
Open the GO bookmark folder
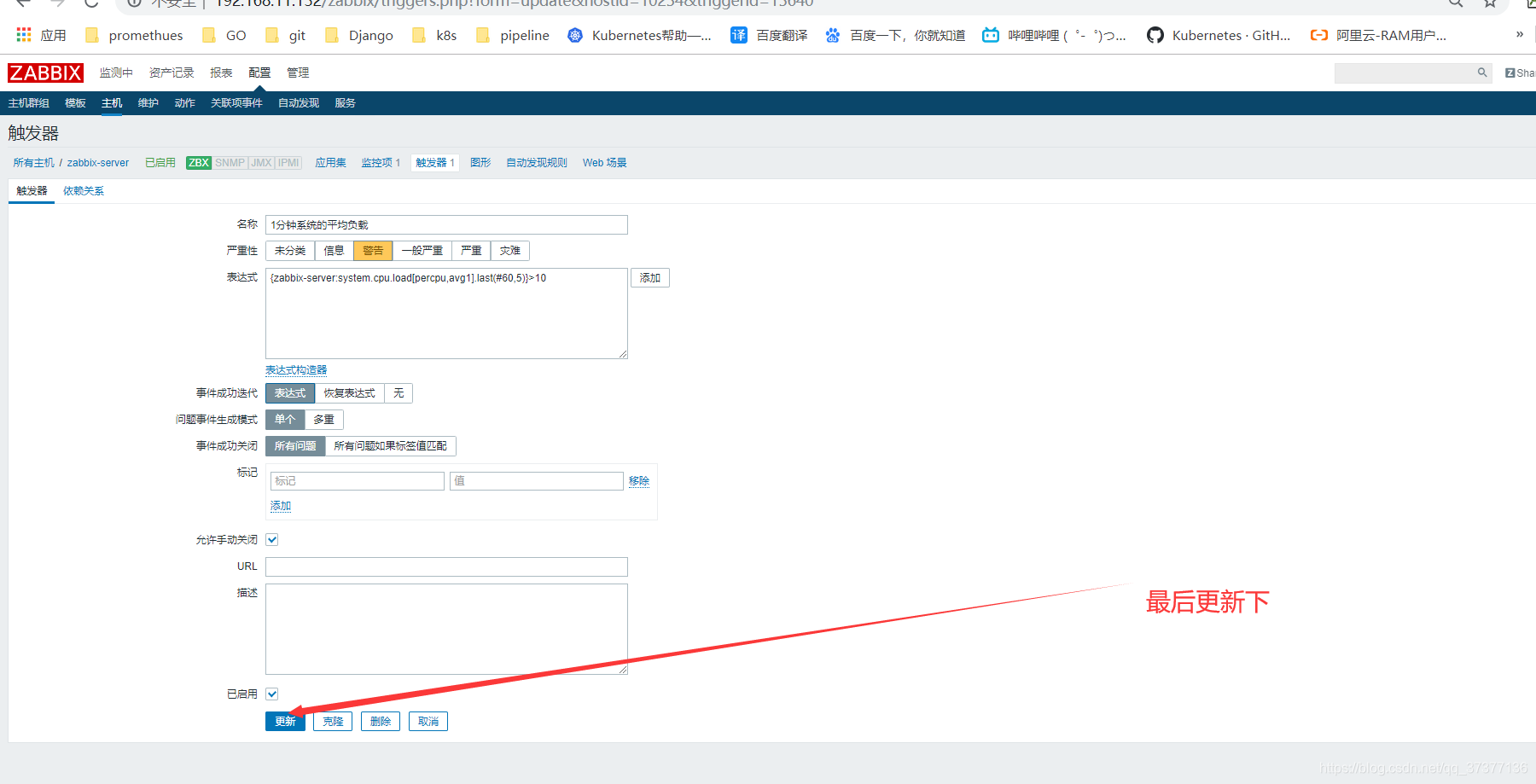pos(224,35)
